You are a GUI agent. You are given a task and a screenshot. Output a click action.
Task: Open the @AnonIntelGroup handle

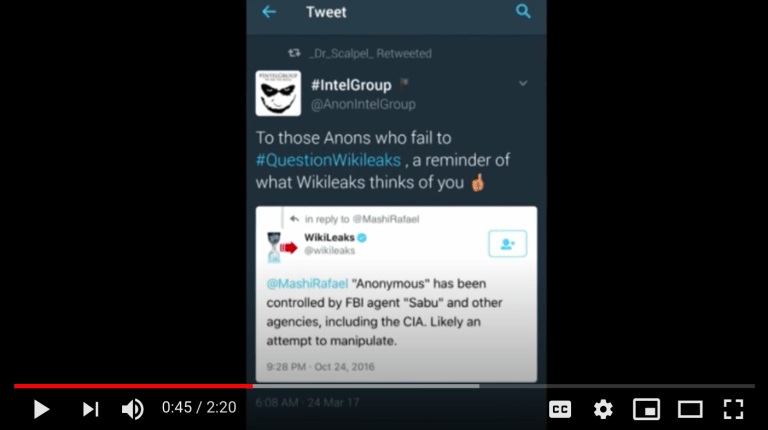tap(363, 104)
